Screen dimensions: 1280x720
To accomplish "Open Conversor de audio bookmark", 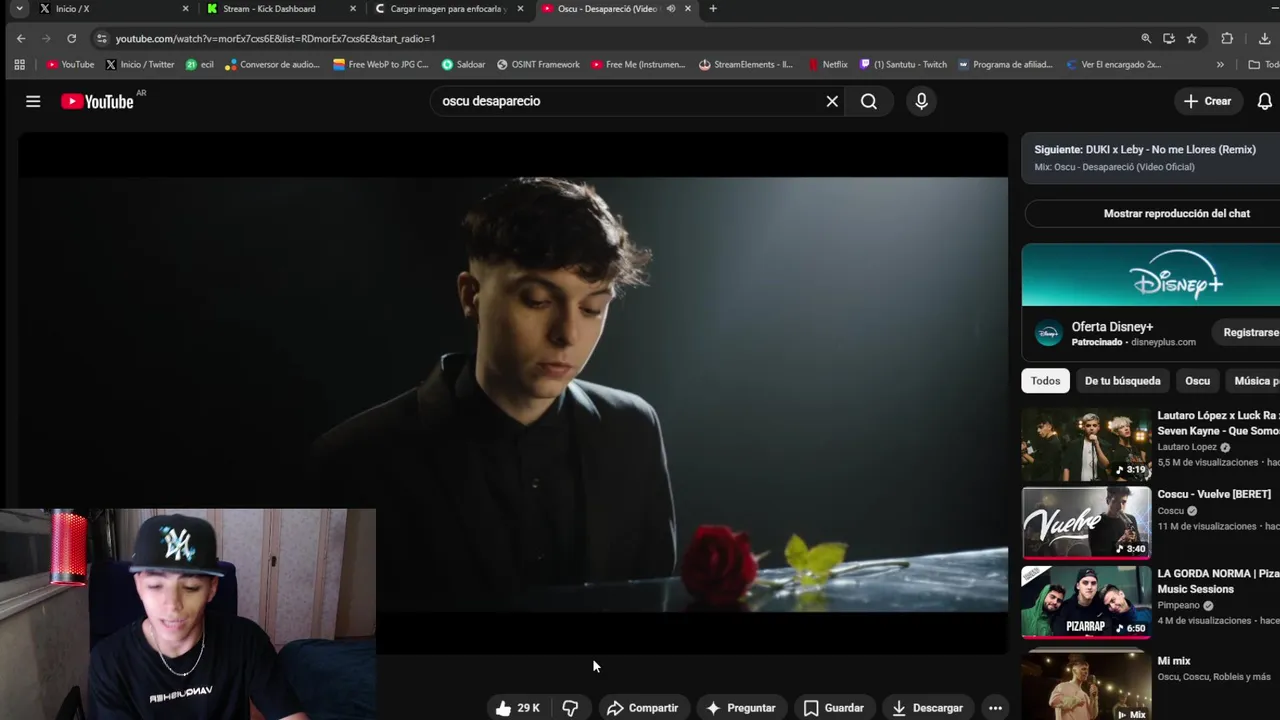I will click(x=273, y=64).
